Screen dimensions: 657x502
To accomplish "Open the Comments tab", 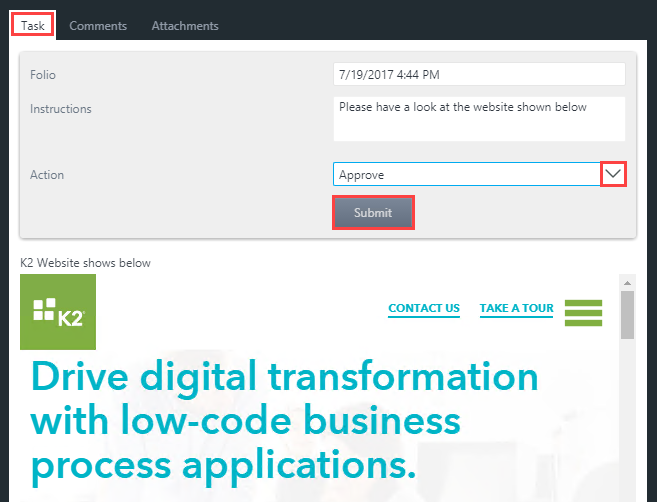I will click(x=98, y=26).
